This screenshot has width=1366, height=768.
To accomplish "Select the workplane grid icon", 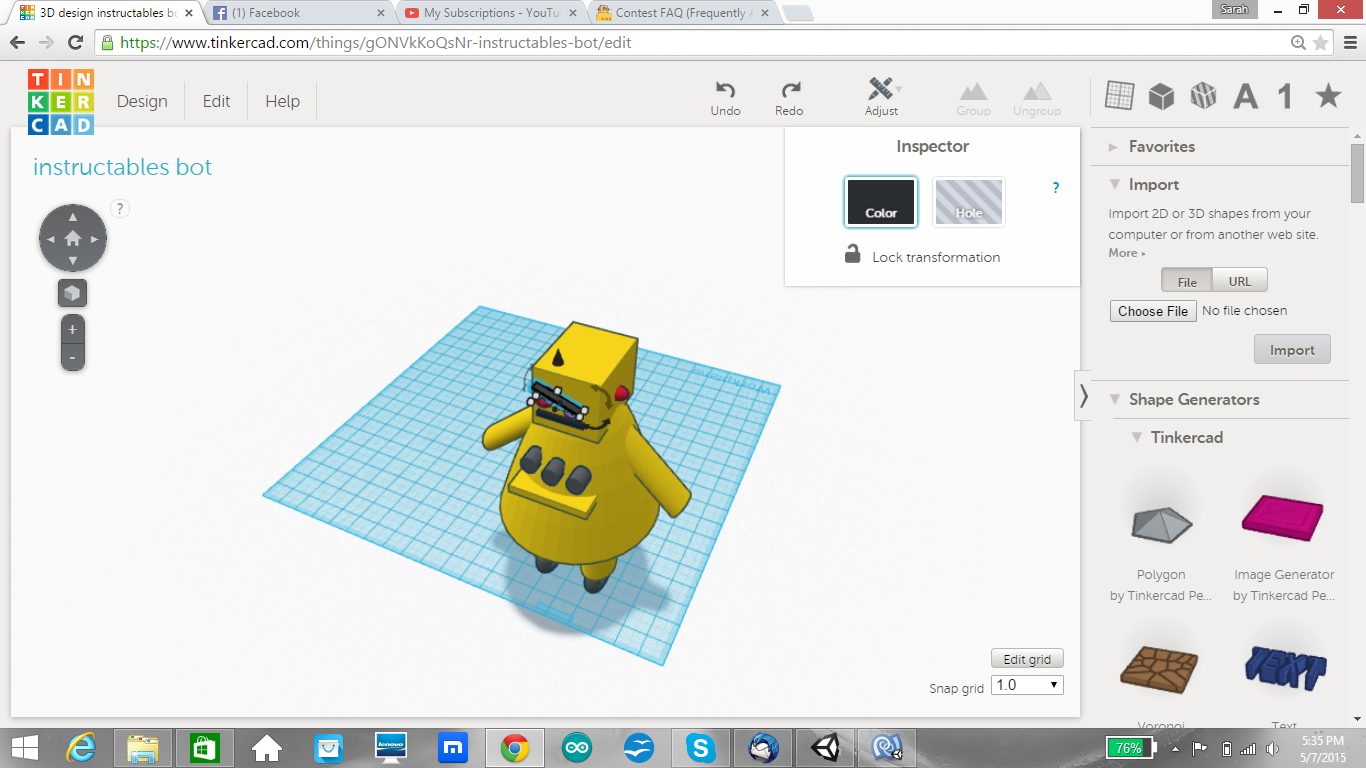I will tap(1119, 96).
